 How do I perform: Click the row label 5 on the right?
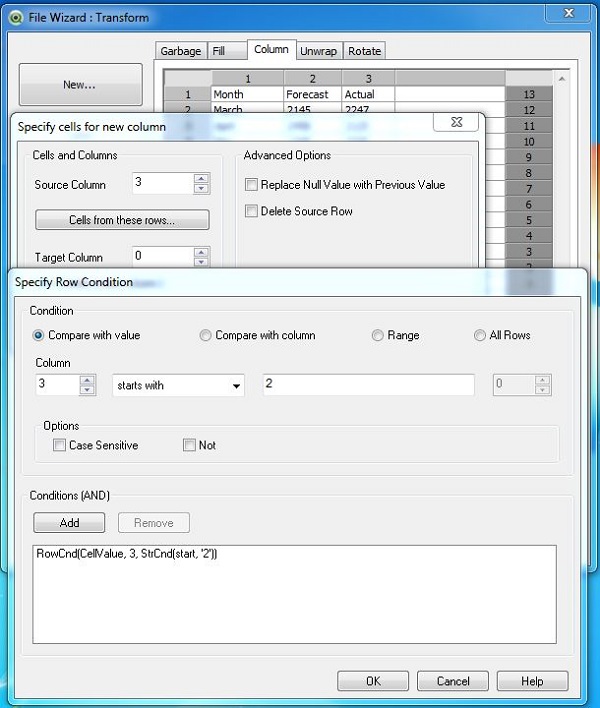point(529,220)
